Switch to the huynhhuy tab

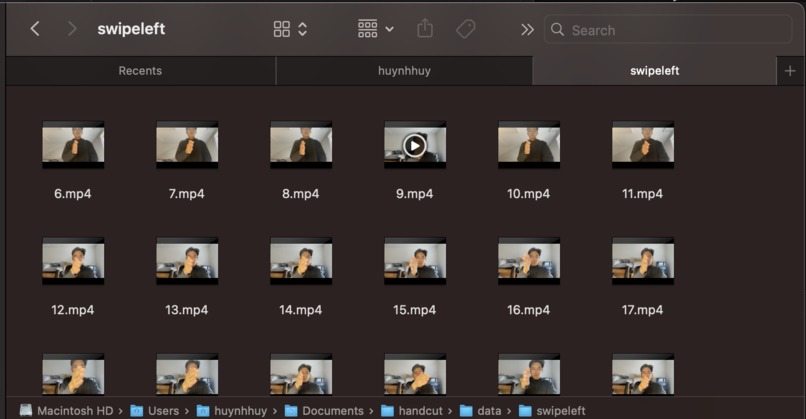click(x=404, y=71)
